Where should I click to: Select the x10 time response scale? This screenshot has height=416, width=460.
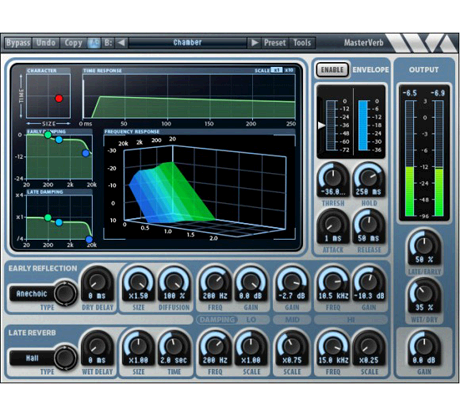(289, 70)
